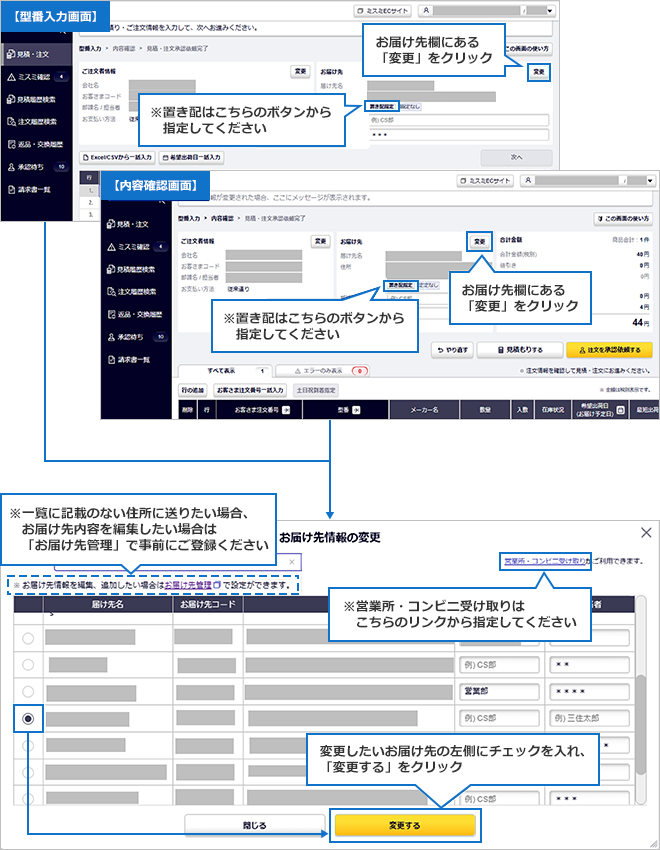Click the やり直す button
The width and height of the screenshot is (660, 850).
click(452, 350)
